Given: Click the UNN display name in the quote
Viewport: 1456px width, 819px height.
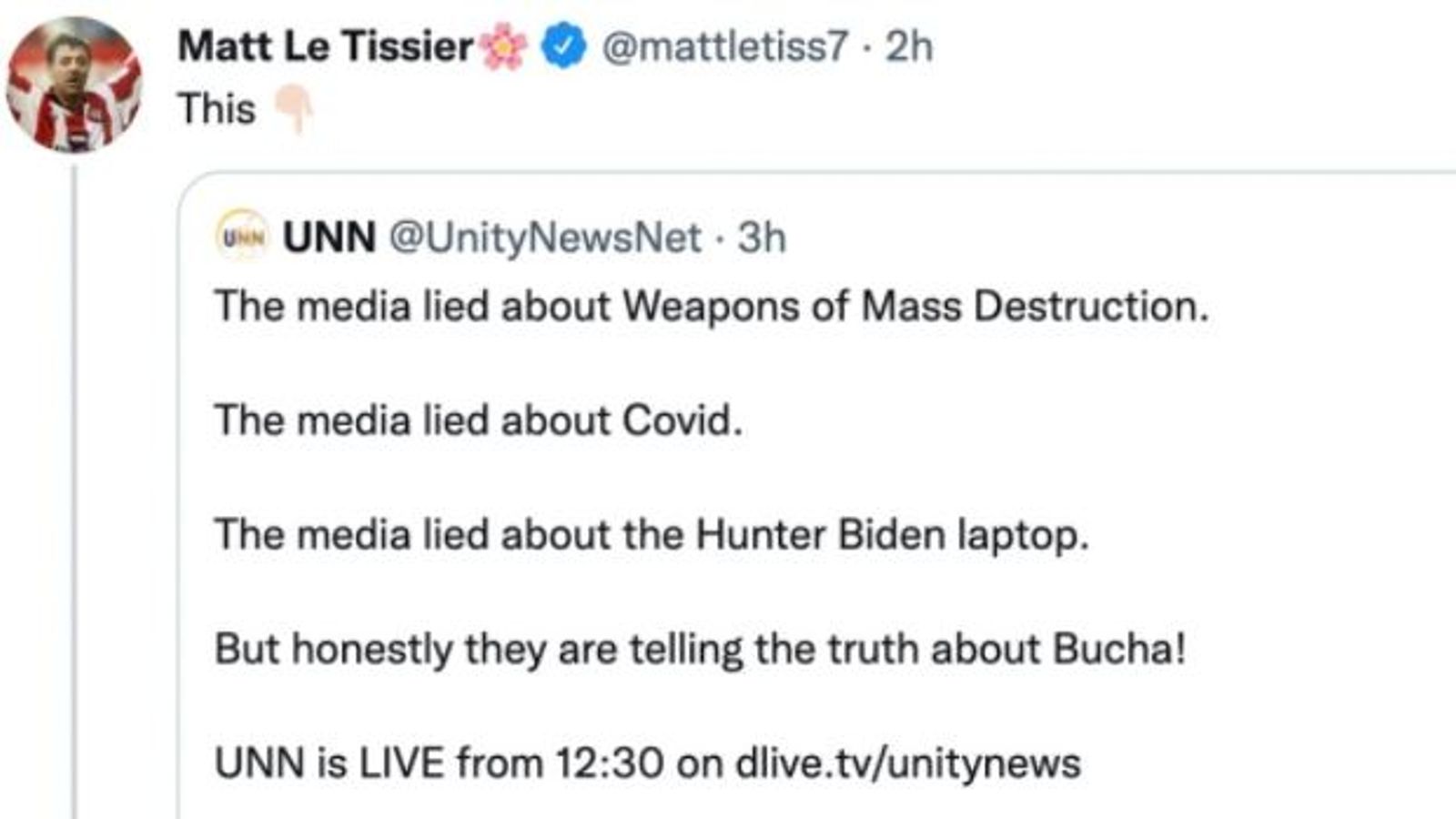Looking at the screenshot, I should (329, 238).
